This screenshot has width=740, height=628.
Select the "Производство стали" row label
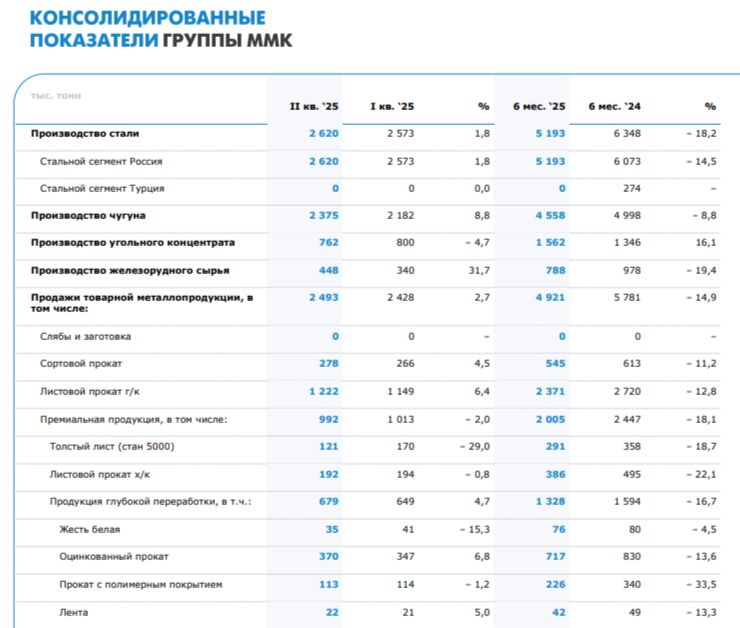pos(85,133)
